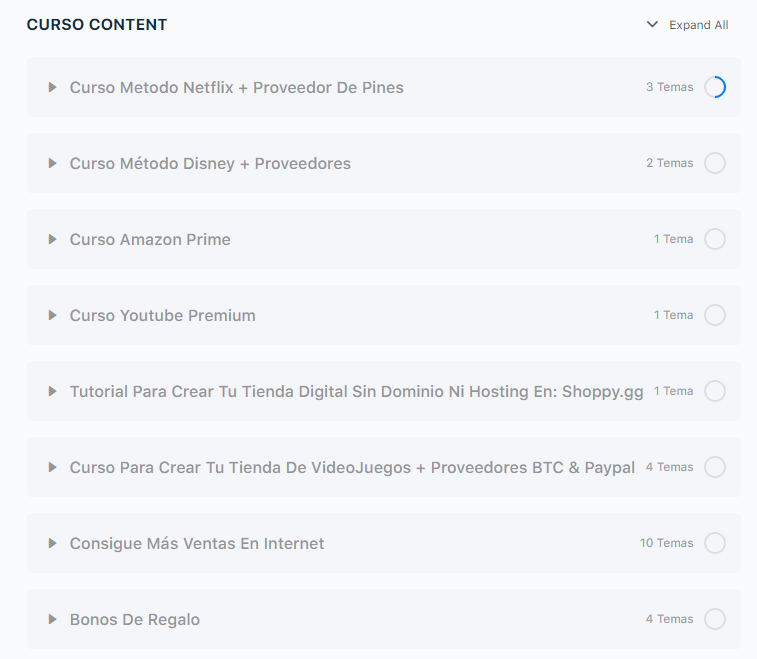The height and width of the screenshot is (659, 757).
Task: Expand the Curso Amazon Prime triangle
Action: click(x=53, y=239)
